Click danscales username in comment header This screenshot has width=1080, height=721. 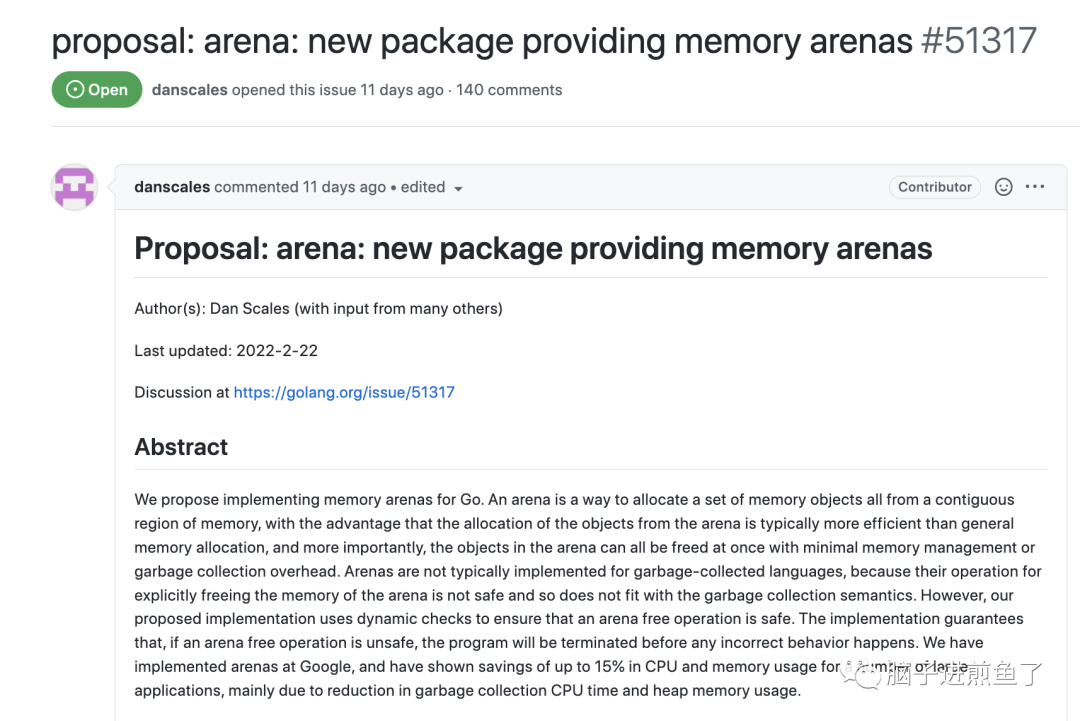(172, 187)
